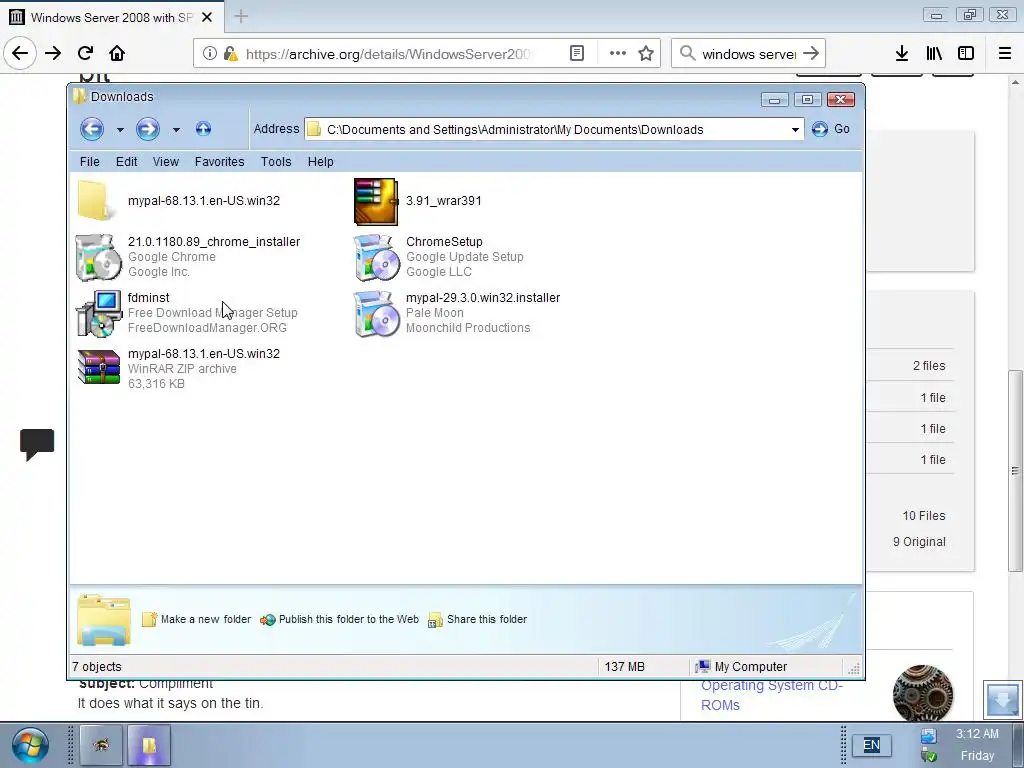Click file name 21.0.1180.89_chrome_installer
Image resolution: width=1024 pixels, height=768 pixels.
pos(214,242)
